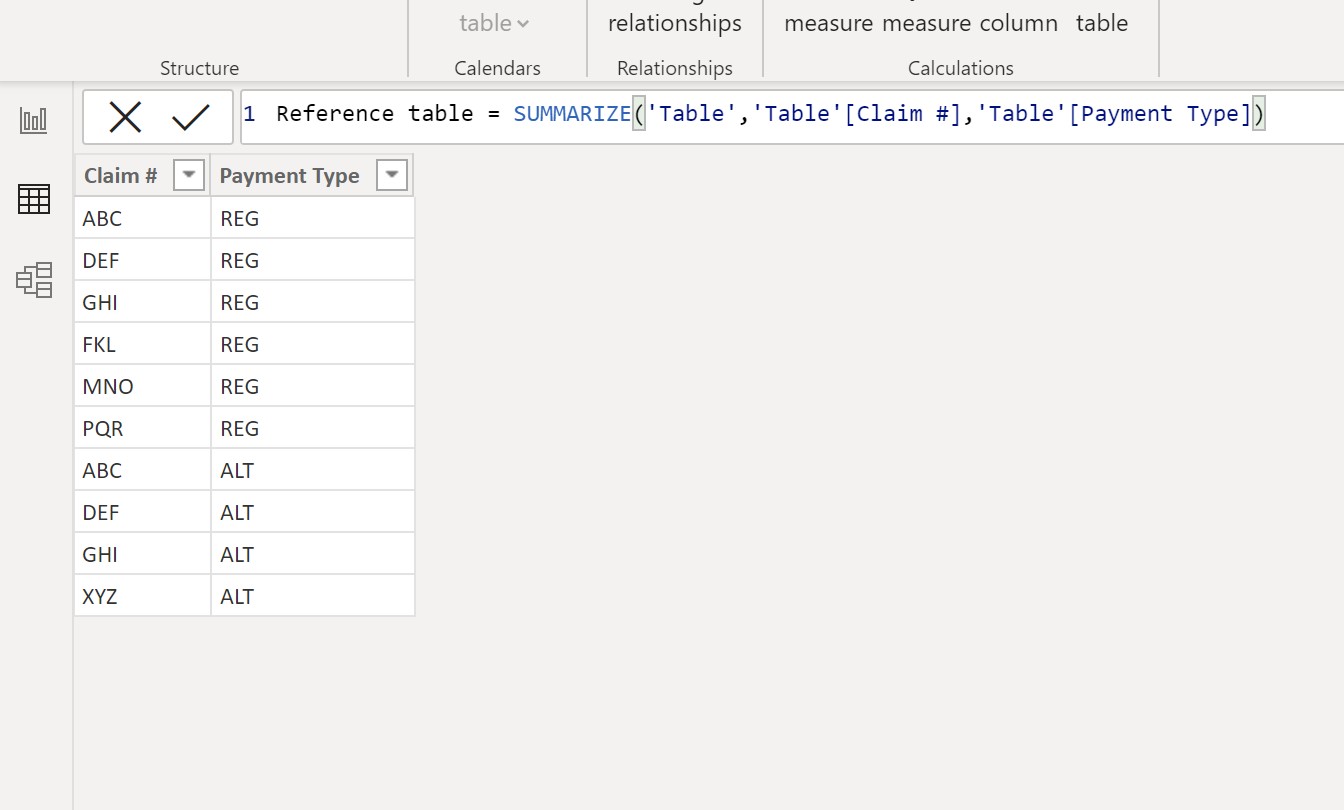This screenshot has height=810, width=1344.
Task: Select the XYZ claim cell
Action: click(142, 596)
